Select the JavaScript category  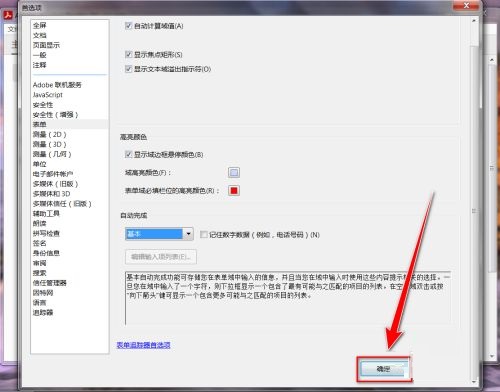pos(48,95)
